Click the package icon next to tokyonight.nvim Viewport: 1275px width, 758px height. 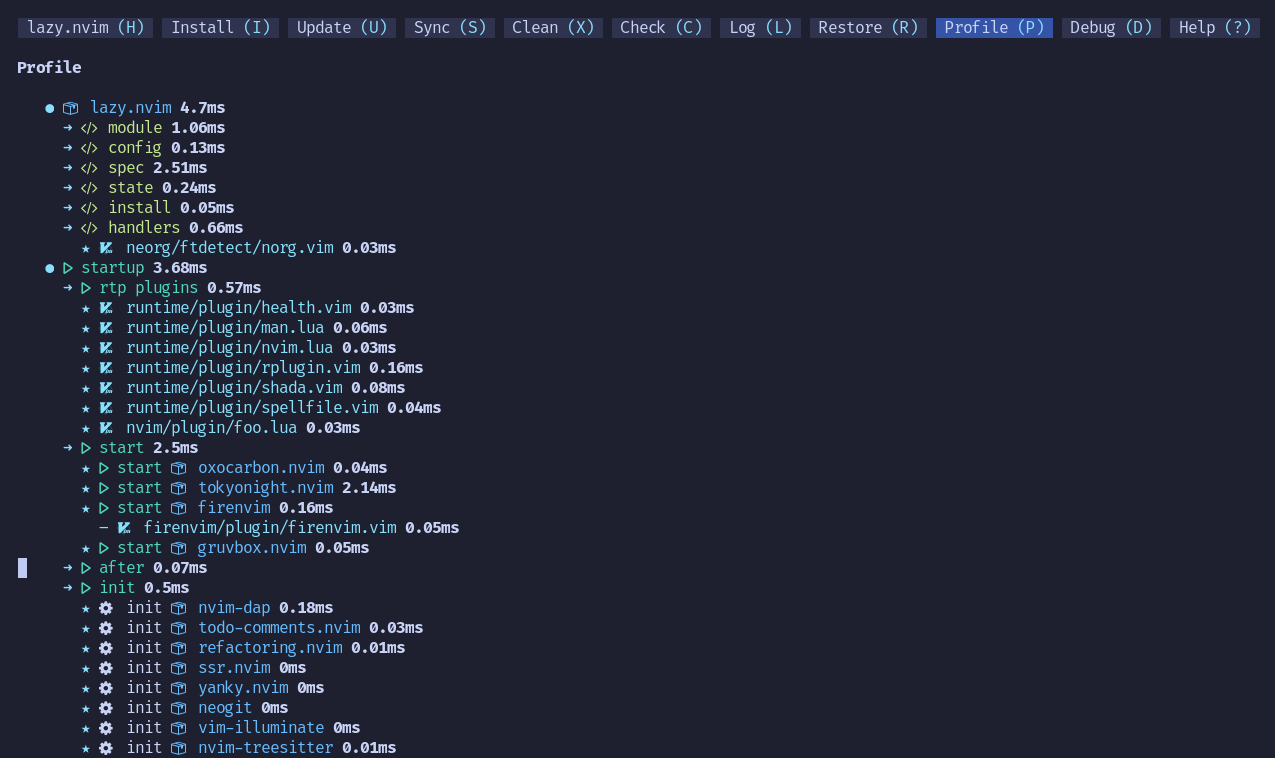[x=179, y=488]
